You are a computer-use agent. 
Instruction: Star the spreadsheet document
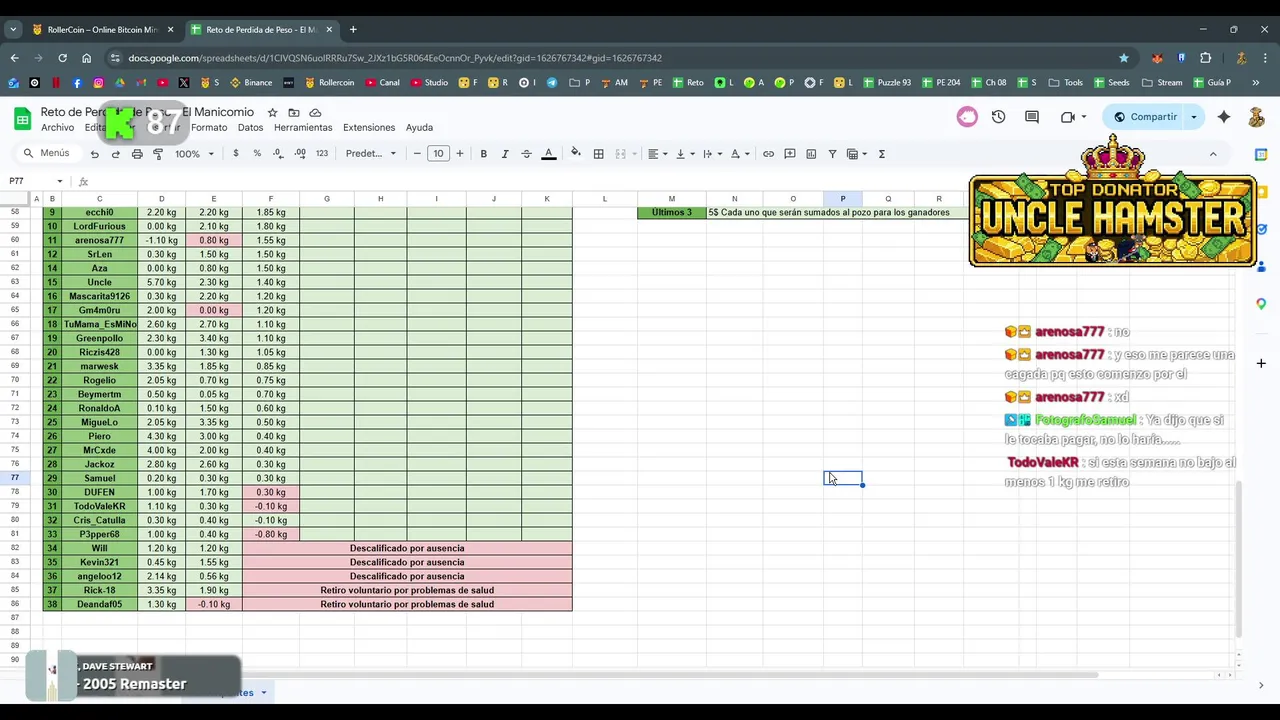pyautogui.click(x=272, y=113)
